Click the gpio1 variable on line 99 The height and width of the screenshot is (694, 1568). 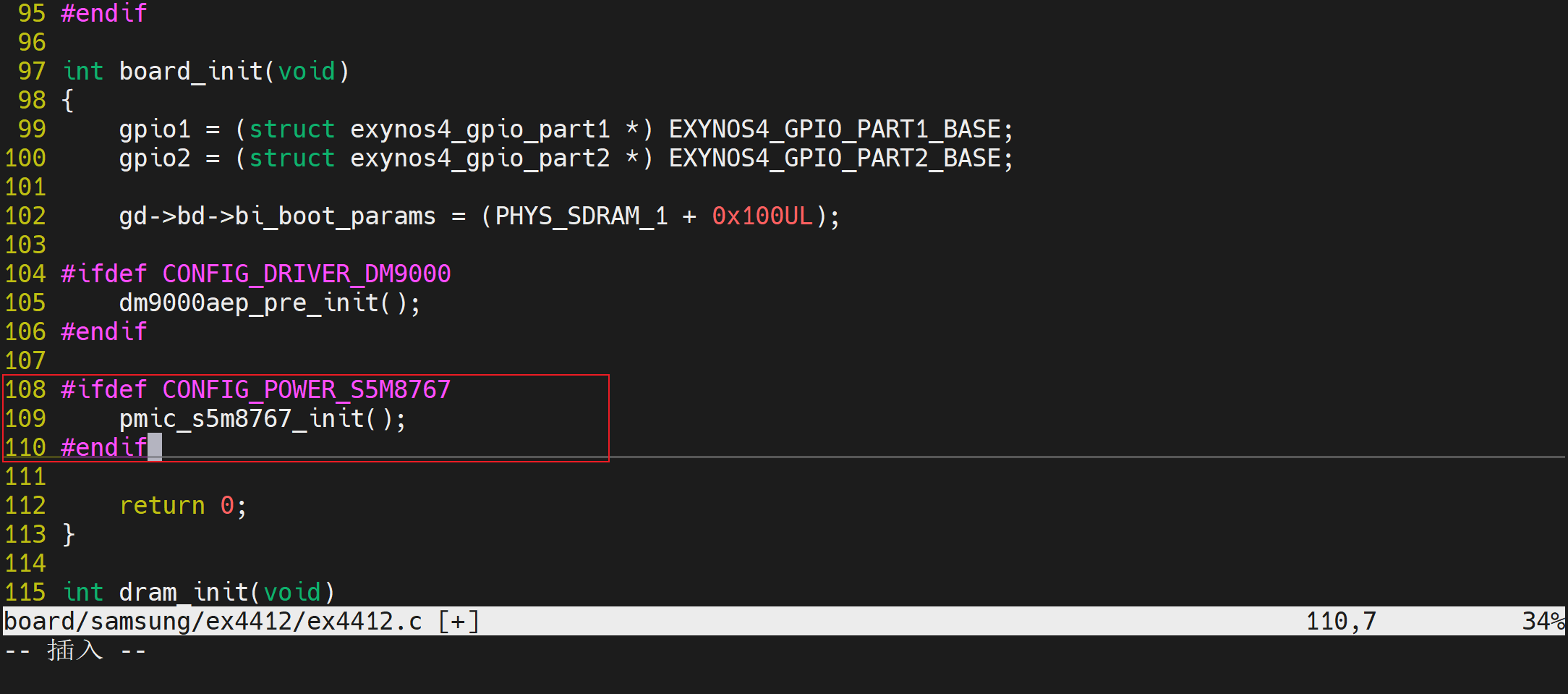155,130
